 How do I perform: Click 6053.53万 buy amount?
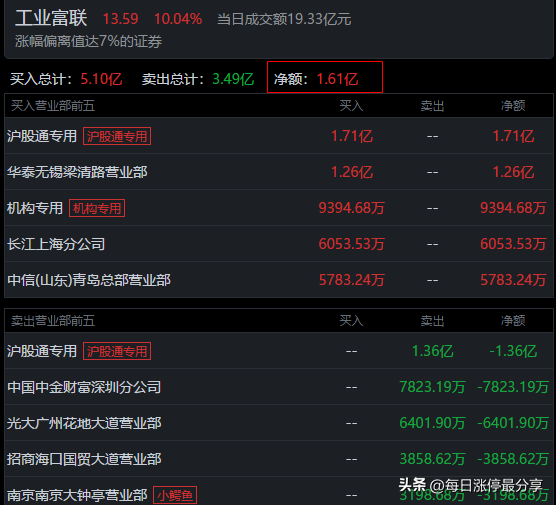[351, 244]
